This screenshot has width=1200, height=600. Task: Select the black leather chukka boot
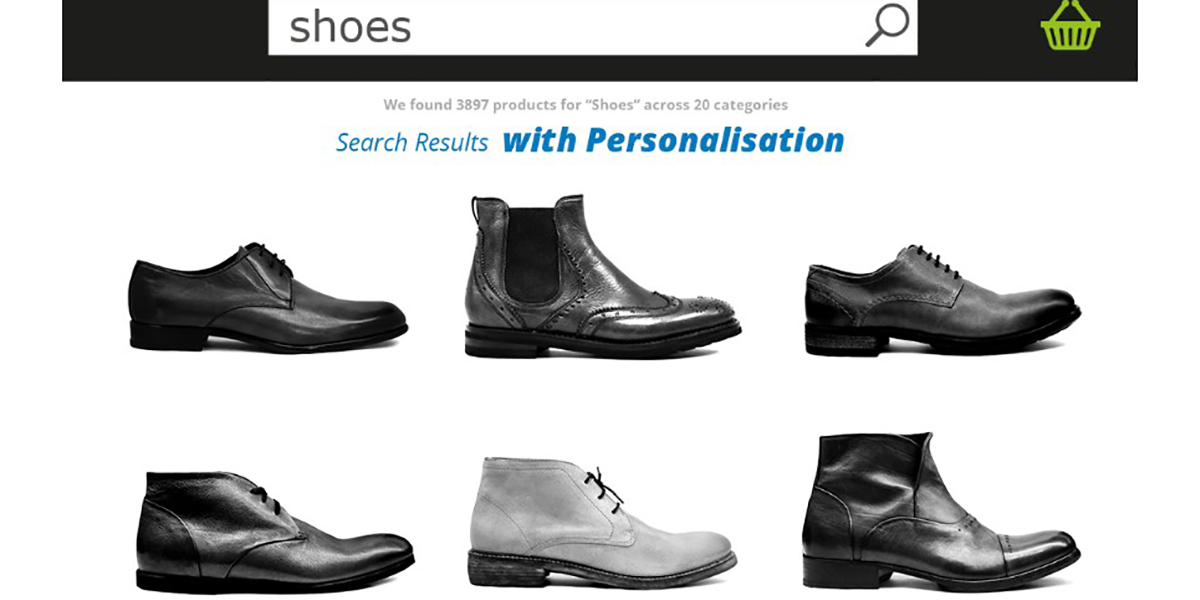(x=275, y=531)
